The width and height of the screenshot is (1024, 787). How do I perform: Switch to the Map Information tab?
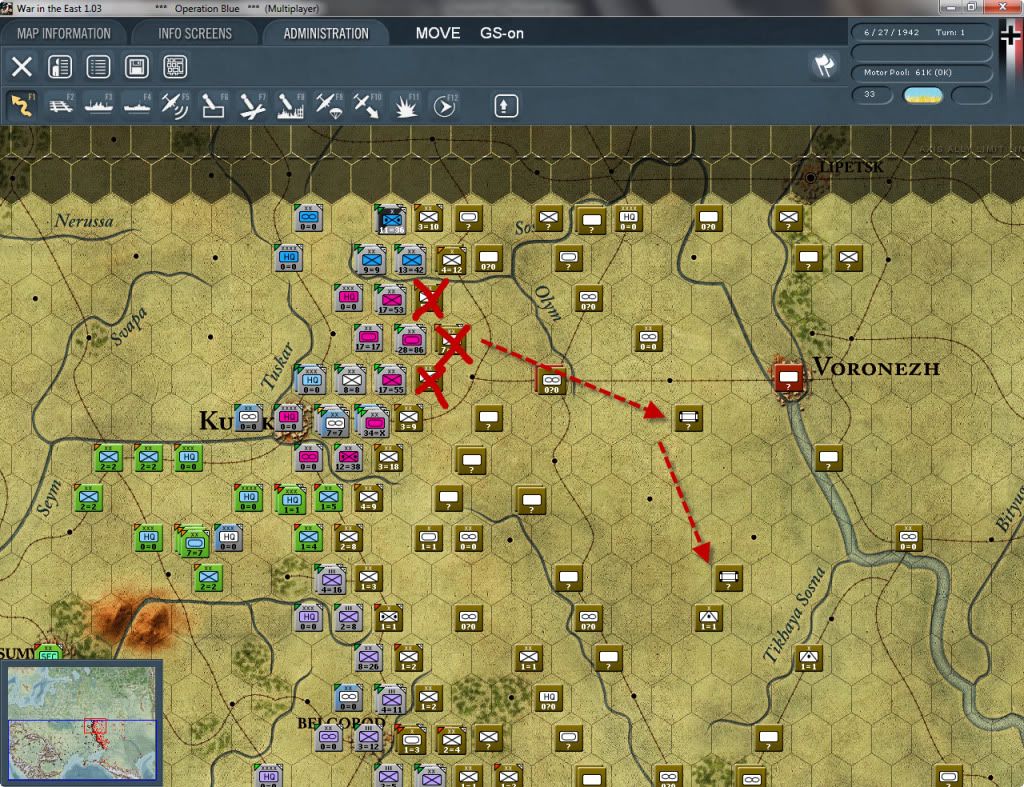point(63,33)
